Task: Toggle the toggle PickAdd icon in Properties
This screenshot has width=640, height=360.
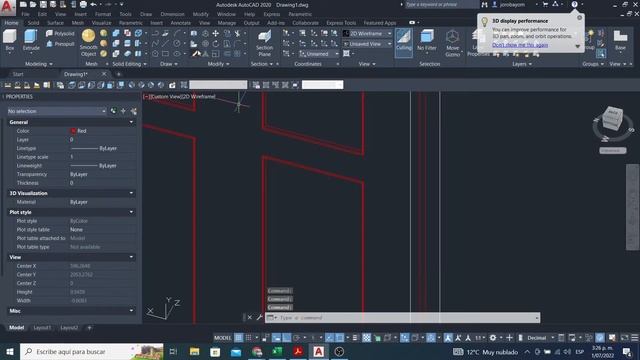Action: tap(113, 111)
